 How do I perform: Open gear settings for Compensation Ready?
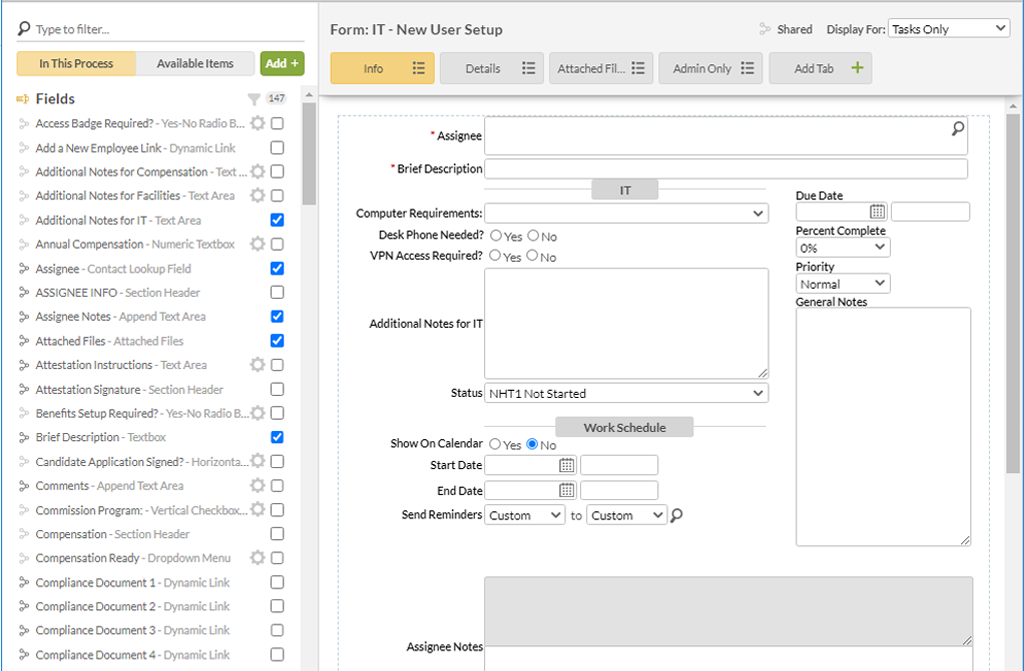coord(258,558)
